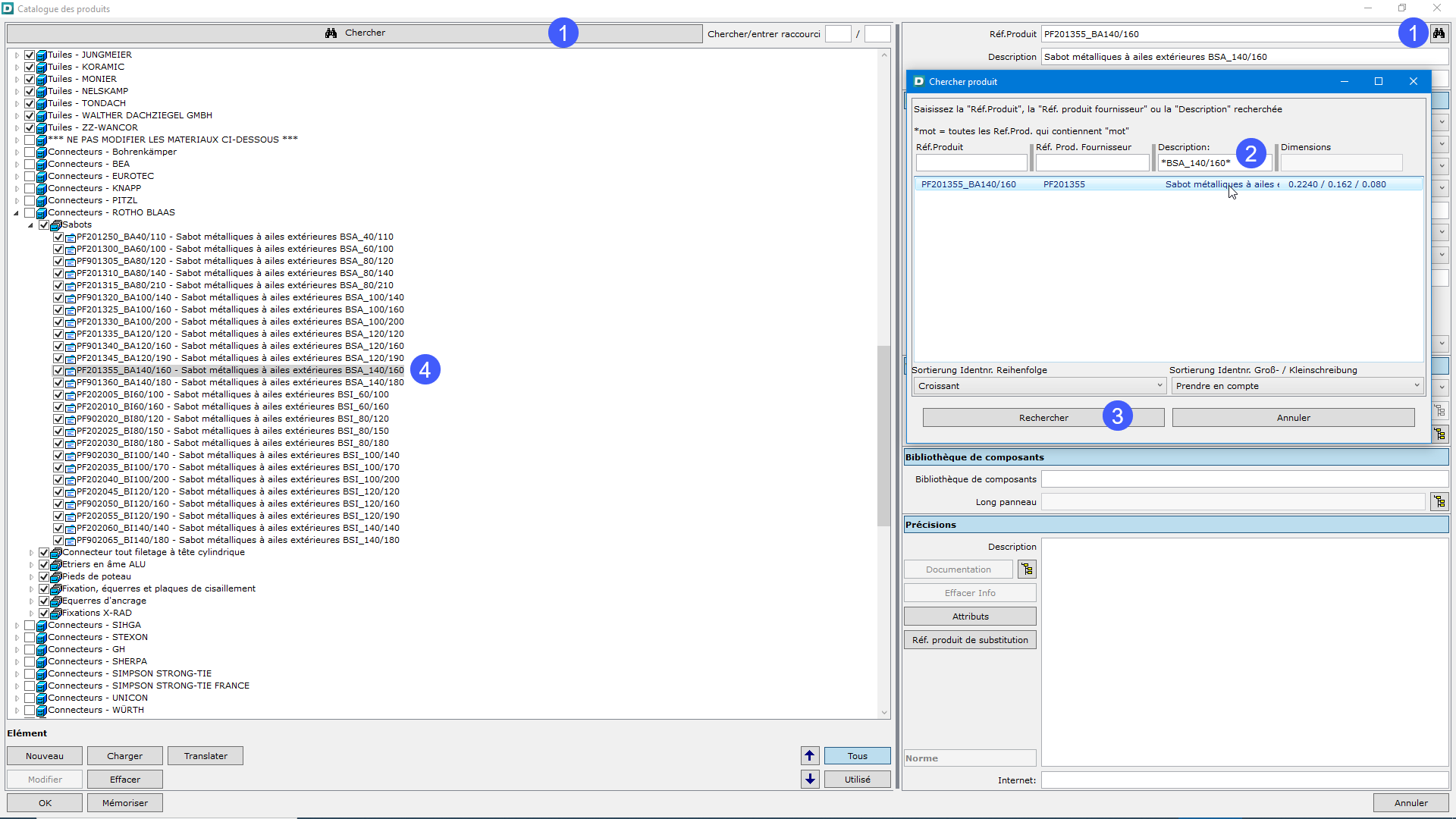
Task: Click the blue up arrow button
Action: click(810, 756)
